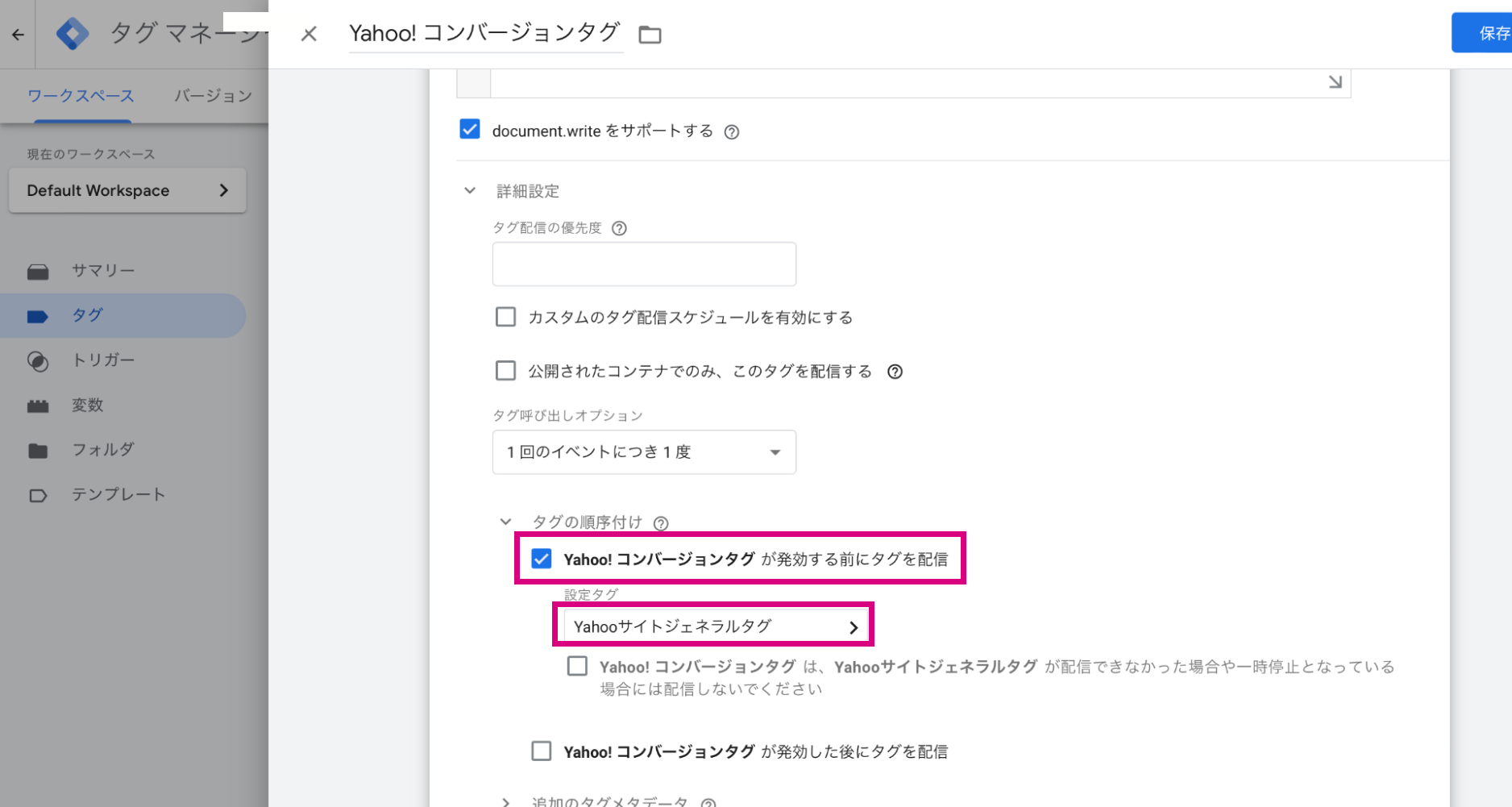Enable 公開されたコンテナでのみ配信 checkbox
This screenshot has height=807, width=1512.
coord(505,370)
